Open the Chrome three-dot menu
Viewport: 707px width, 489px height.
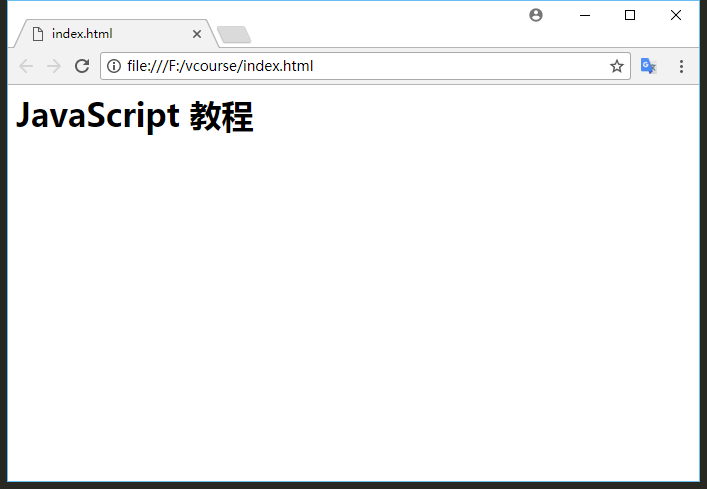(x=681, y=66)
